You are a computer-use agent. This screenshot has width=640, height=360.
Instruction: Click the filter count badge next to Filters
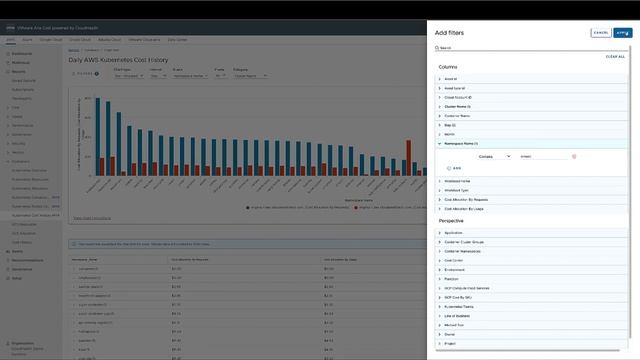pyautogui.click(x=97, y=74)
